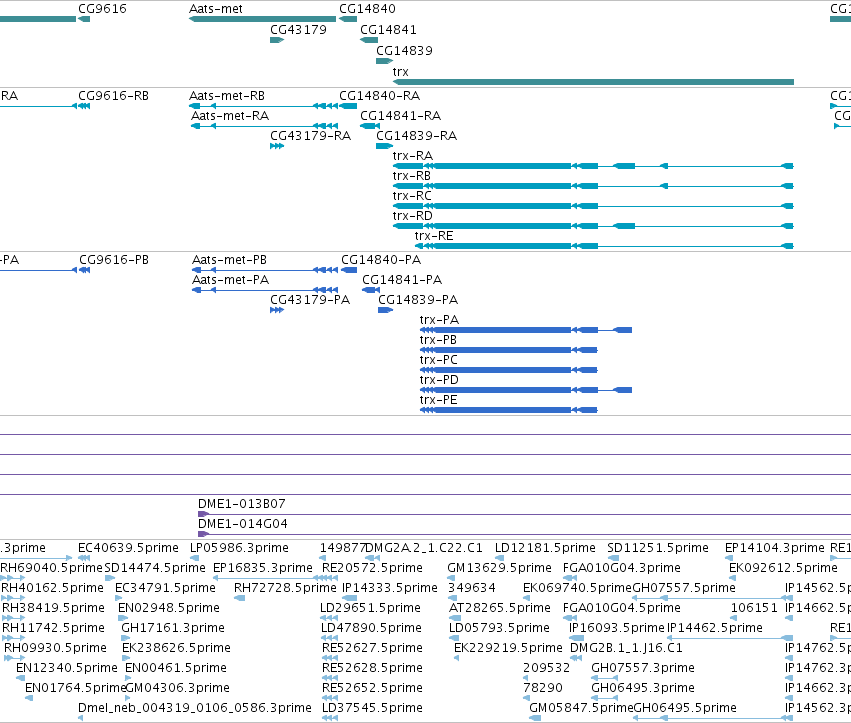Click the trx-RE transcript
The height and width of the screenshot is (723, 851).
coord(604,246)
